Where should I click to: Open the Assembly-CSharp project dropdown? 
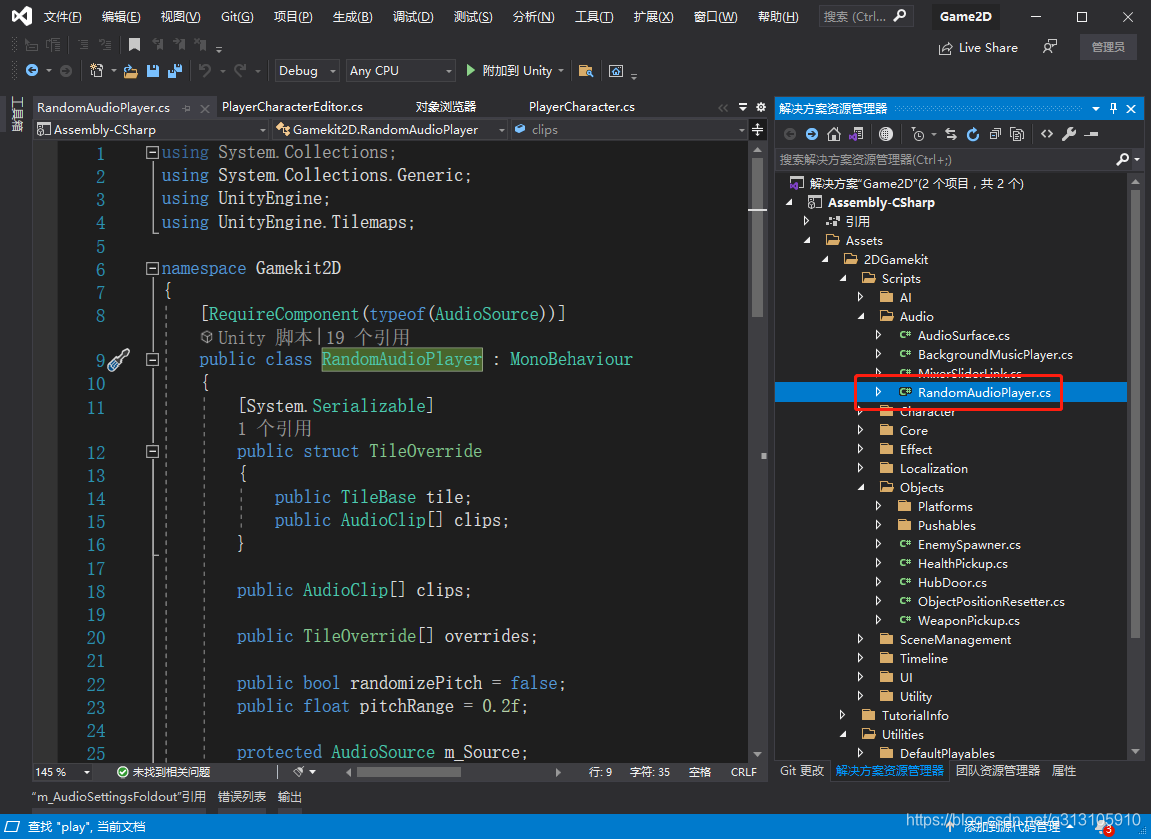point(151,130)
